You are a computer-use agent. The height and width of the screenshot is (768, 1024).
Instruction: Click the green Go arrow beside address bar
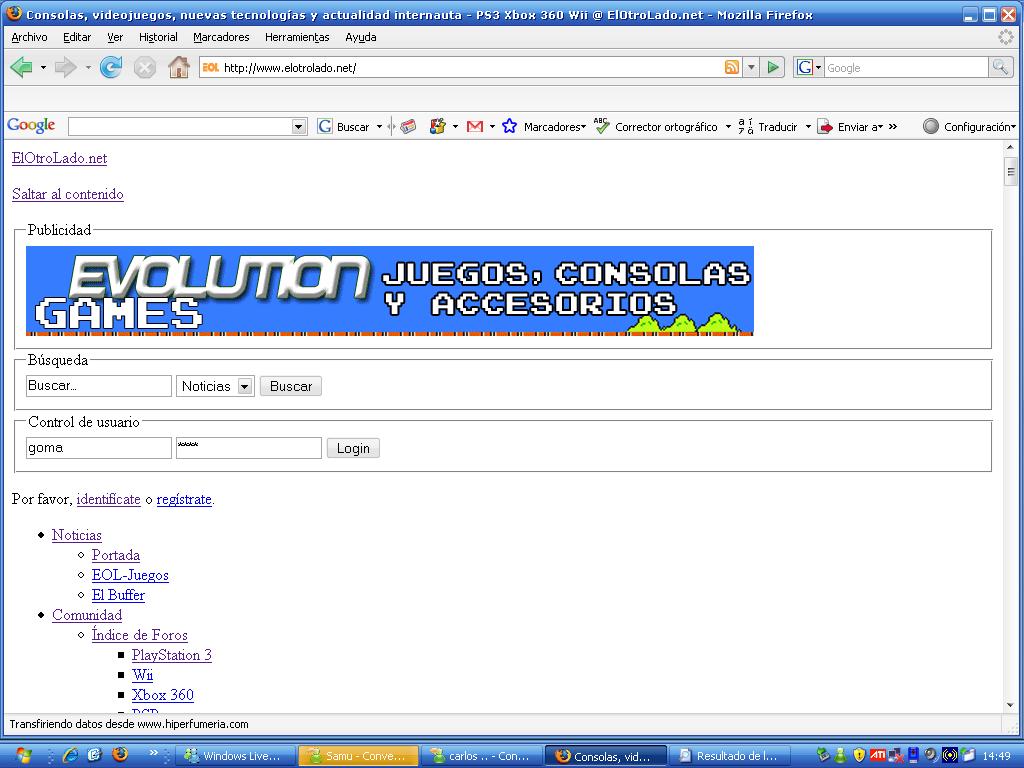click(x=773, y=67)
